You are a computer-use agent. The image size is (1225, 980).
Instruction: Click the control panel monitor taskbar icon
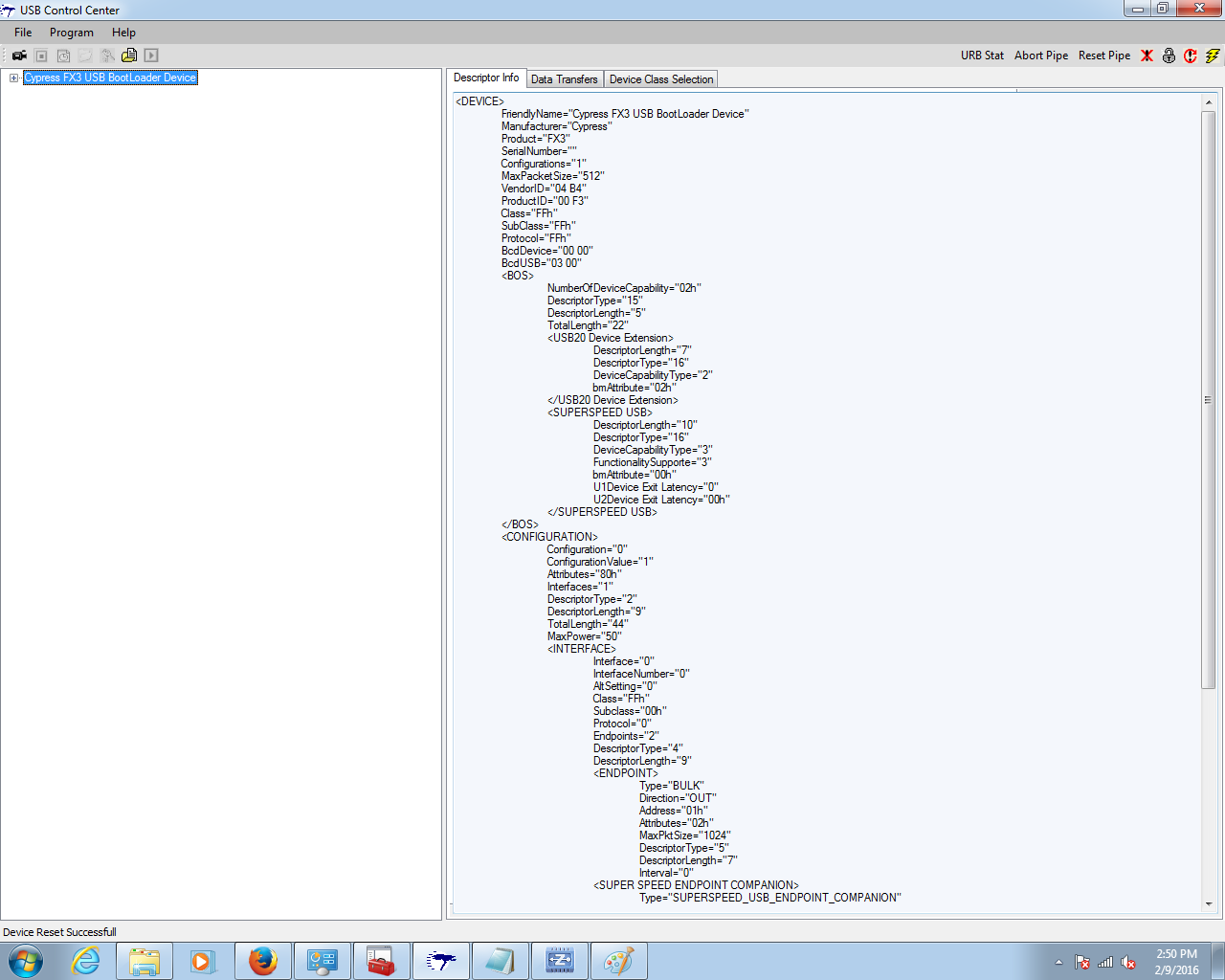(x=323, y=961)
